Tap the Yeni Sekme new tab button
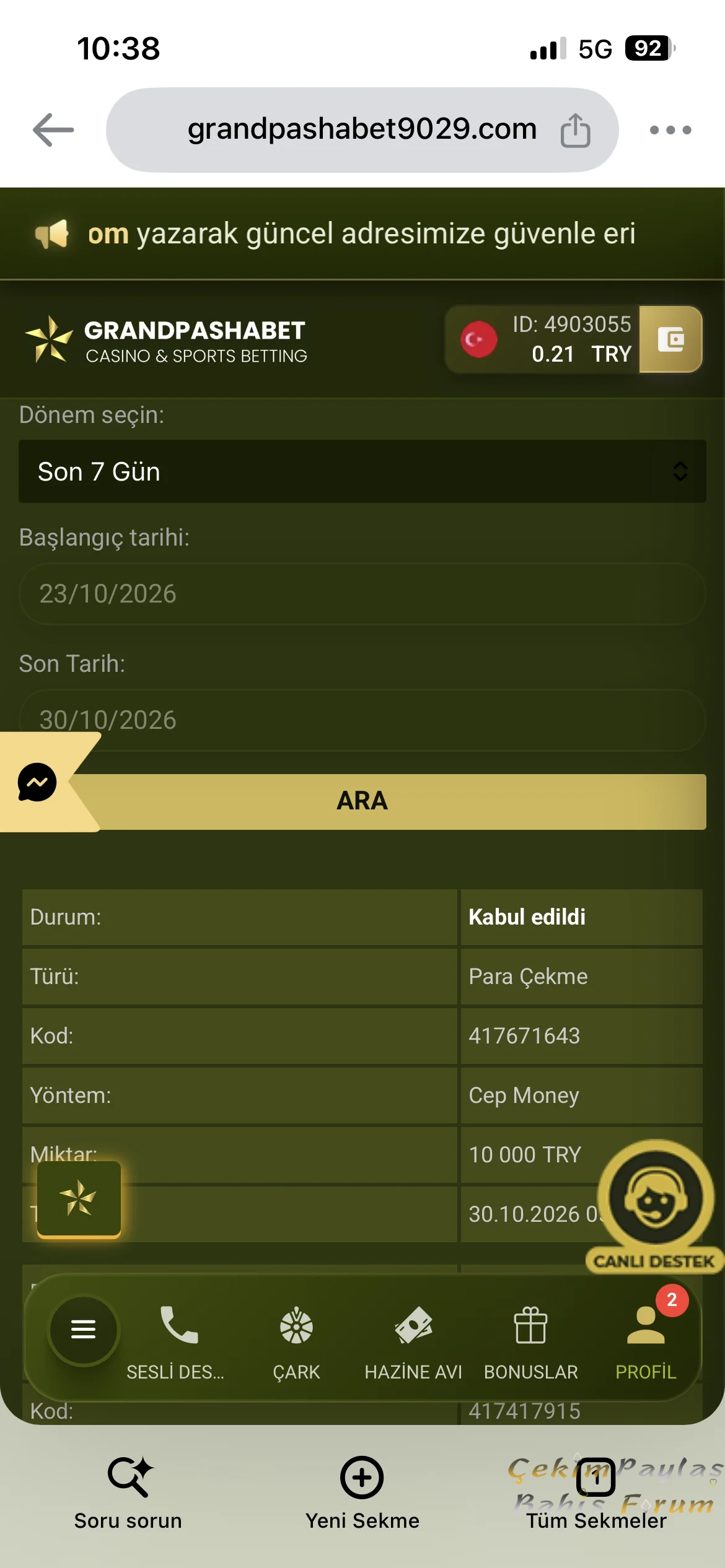The width and height of the screenshot is (725, 1568). click(362, 1494)
